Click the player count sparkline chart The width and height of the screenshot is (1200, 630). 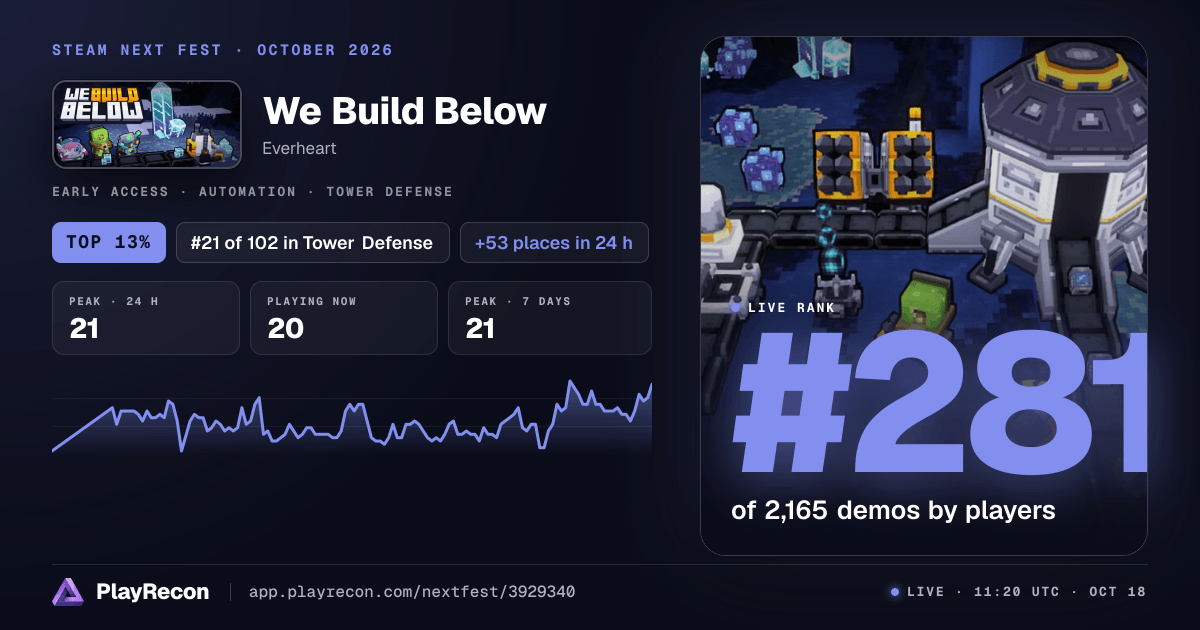coord(352,418)
